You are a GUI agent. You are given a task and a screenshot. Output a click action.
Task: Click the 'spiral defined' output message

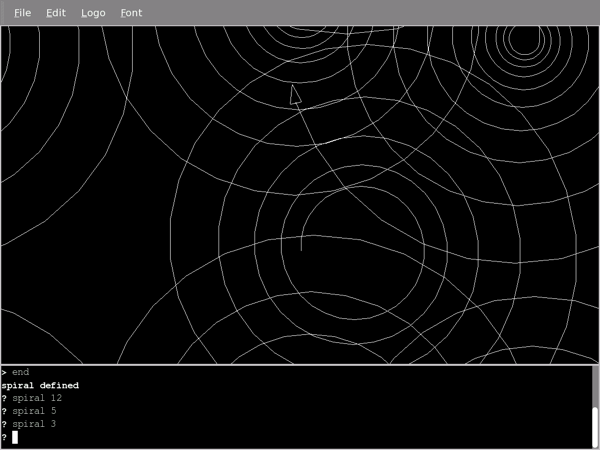pos(40,385)
